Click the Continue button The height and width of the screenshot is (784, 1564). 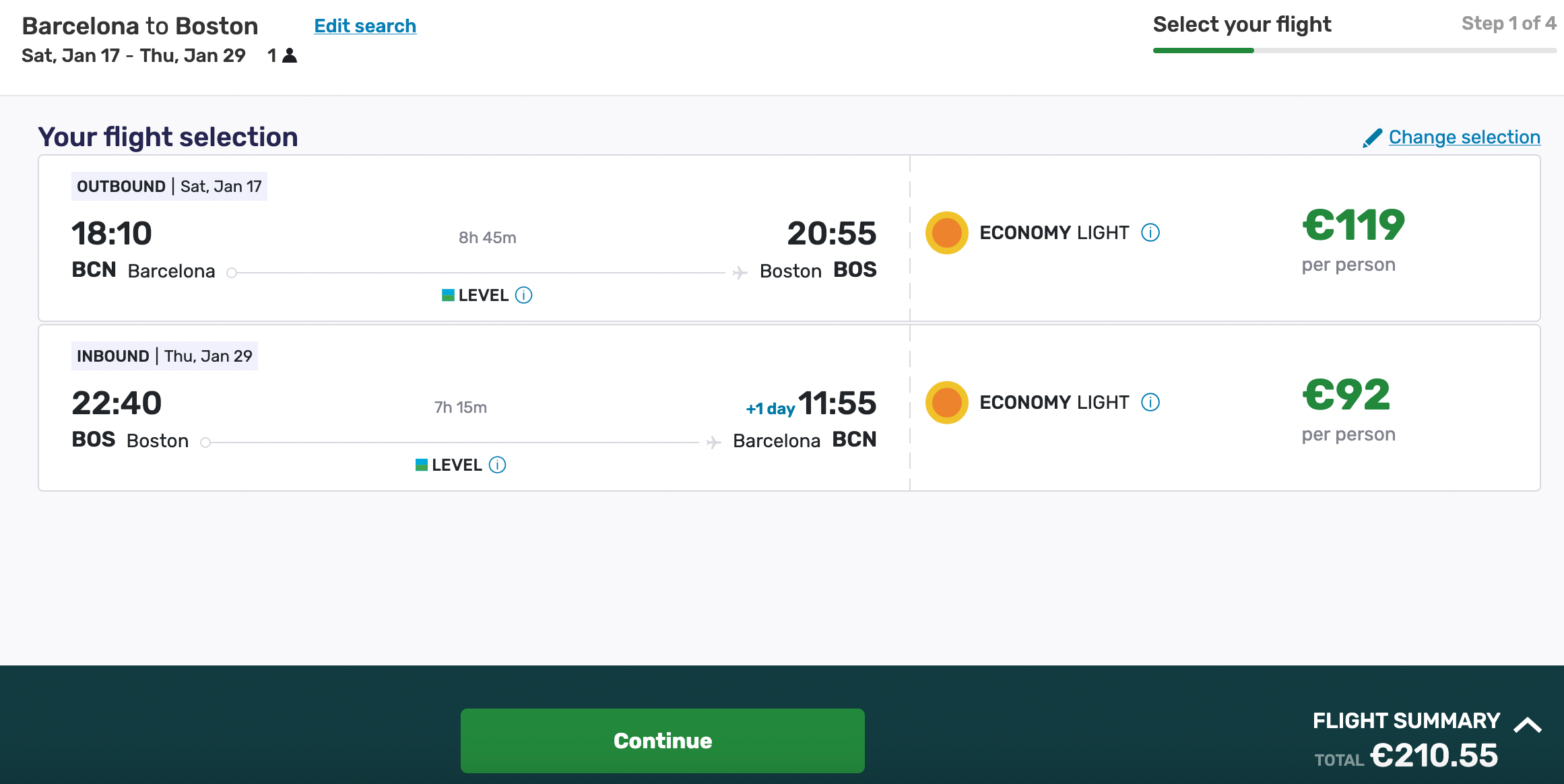point(662,740)
